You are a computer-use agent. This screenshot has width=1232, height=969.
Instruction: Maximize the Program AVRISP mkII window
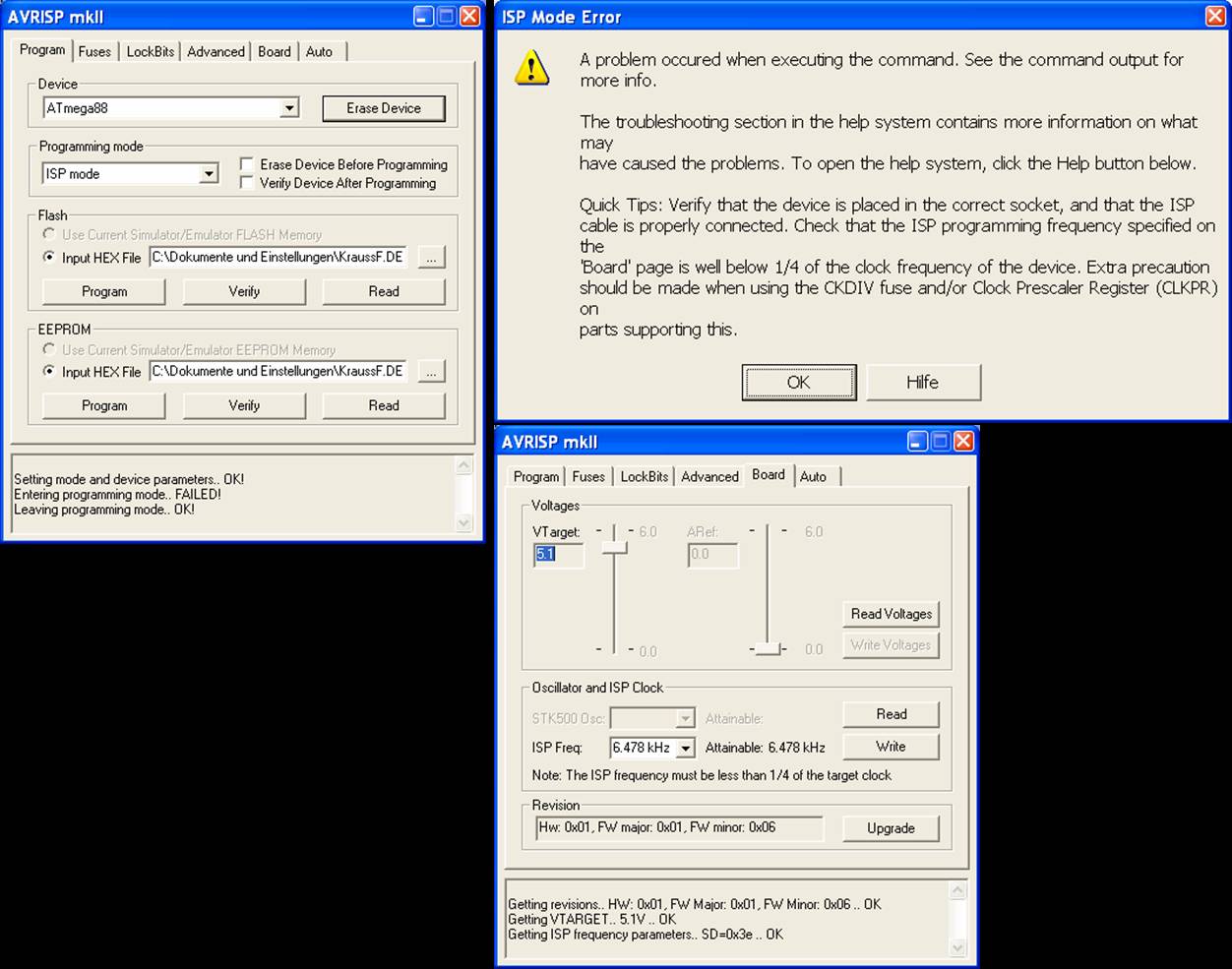pyautogui.click(x=447, y=16)
